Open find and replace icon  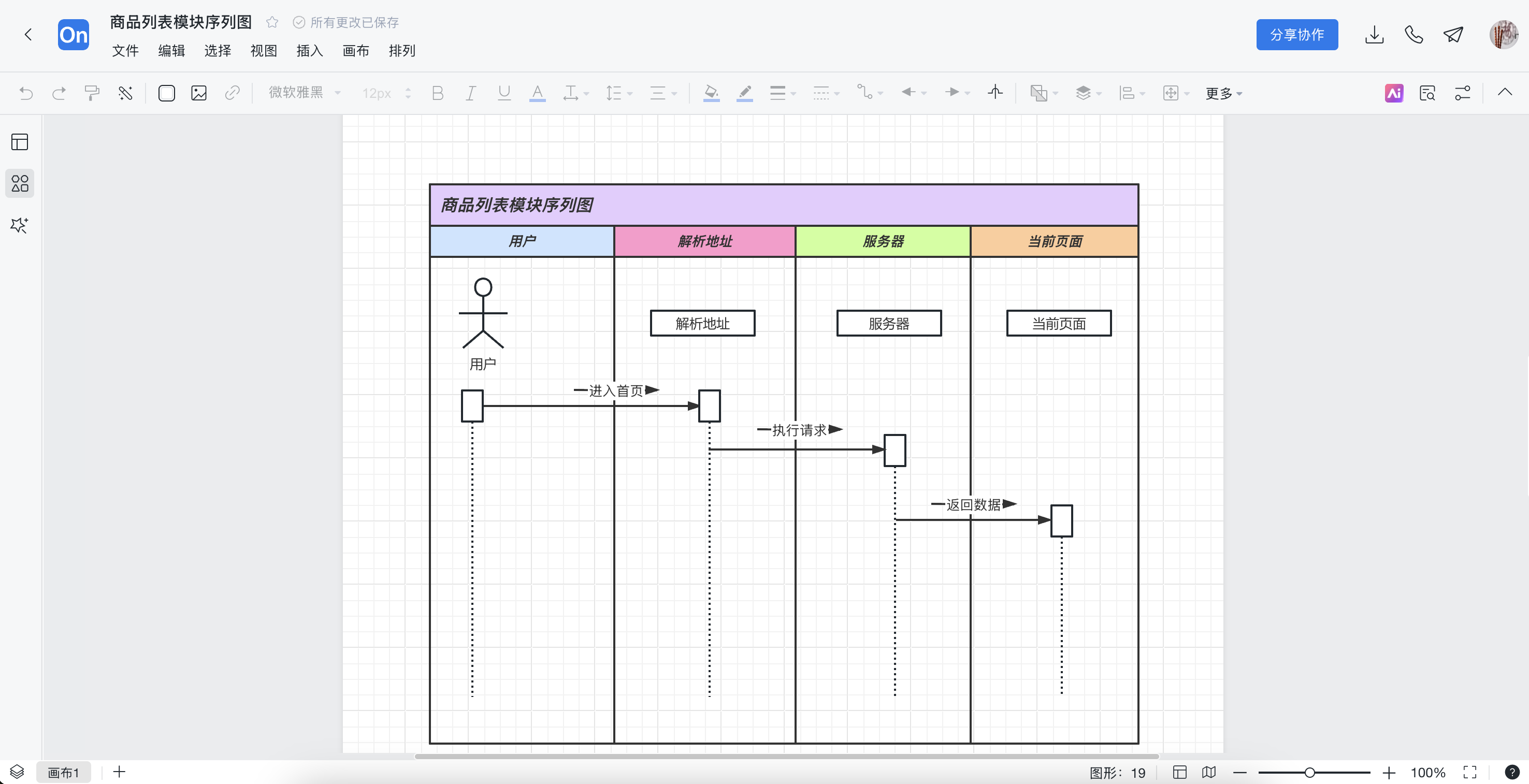point(1427,93)
